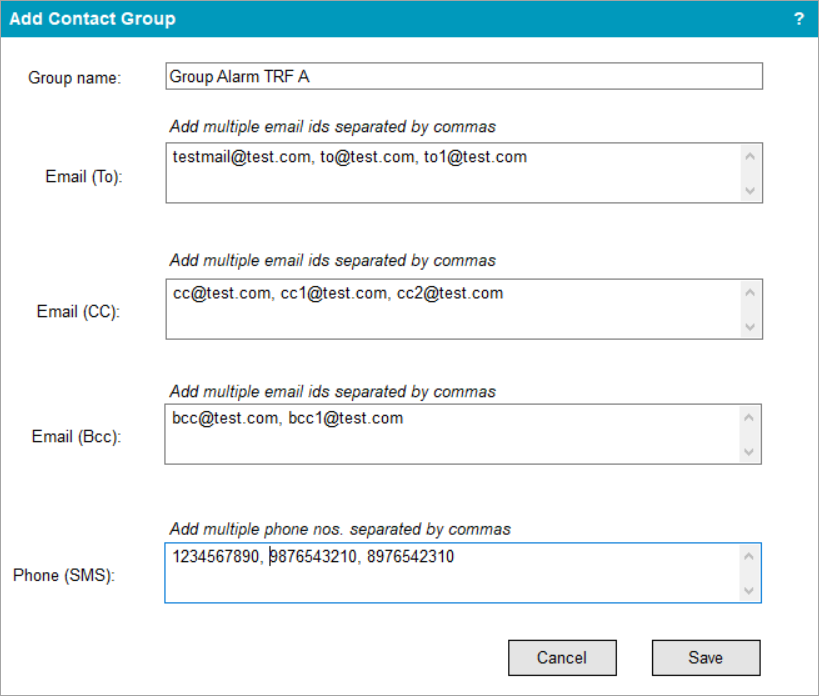Open the help question mark icon
The image size is (819, 696).
[x=799, y=19]
